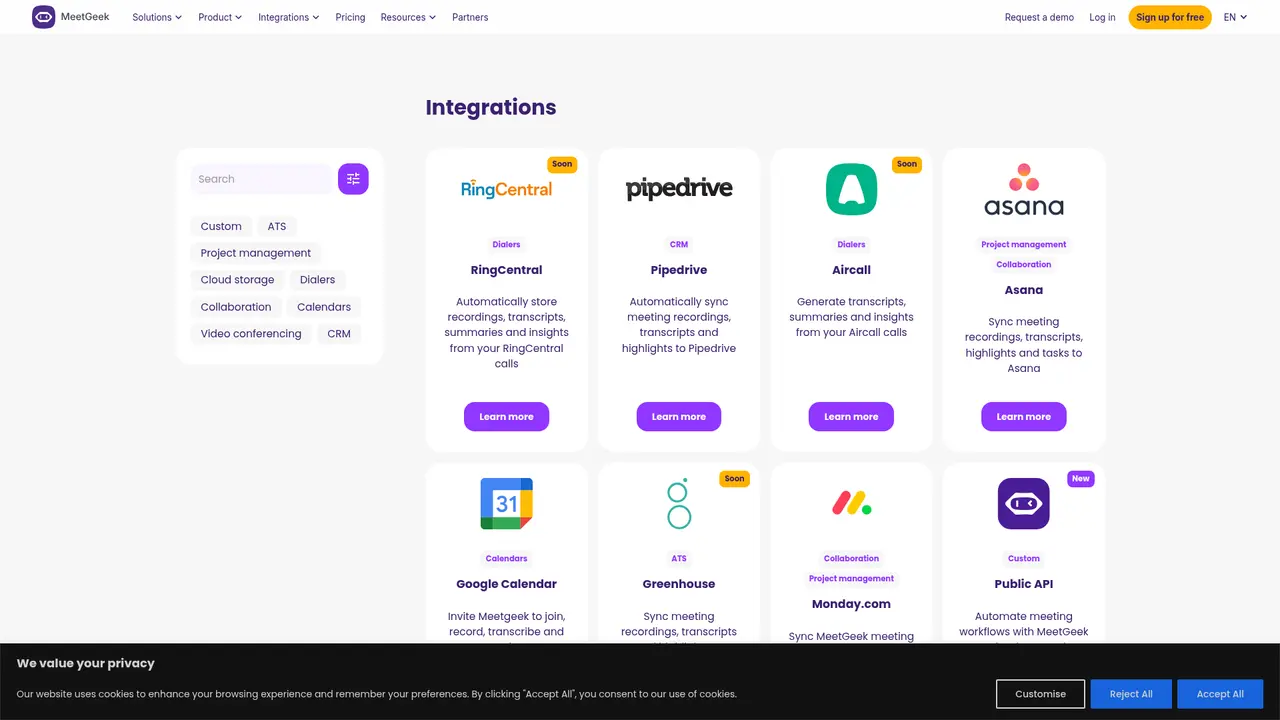Click Request a demo link
Image resolution: width=1280 pixels, height=720 pixels.
tap(1039, 17)
